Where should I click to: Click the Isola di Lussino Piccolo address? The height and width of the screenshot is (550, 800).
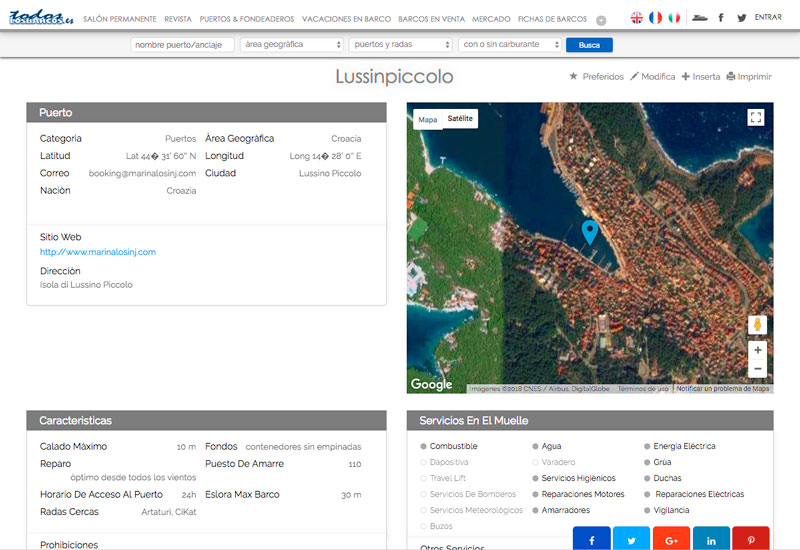(86, 285)
